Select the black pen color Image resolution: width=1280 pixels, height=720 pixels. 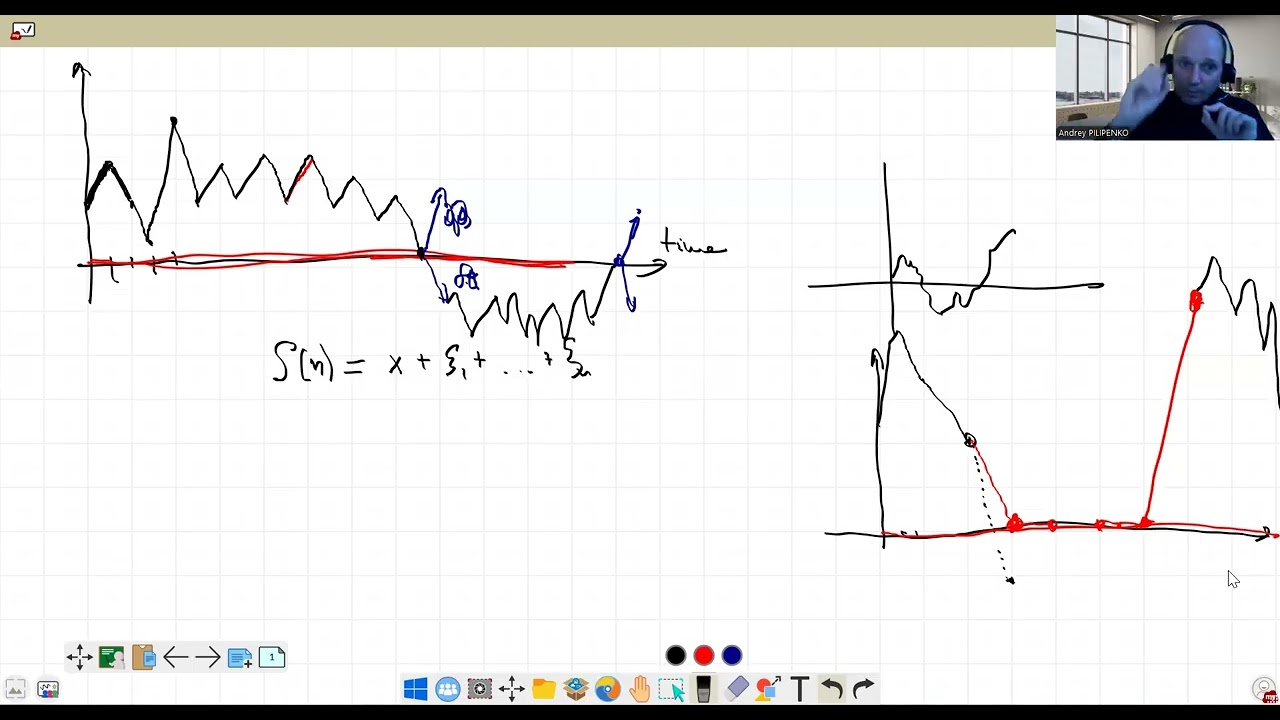(676, 656)
